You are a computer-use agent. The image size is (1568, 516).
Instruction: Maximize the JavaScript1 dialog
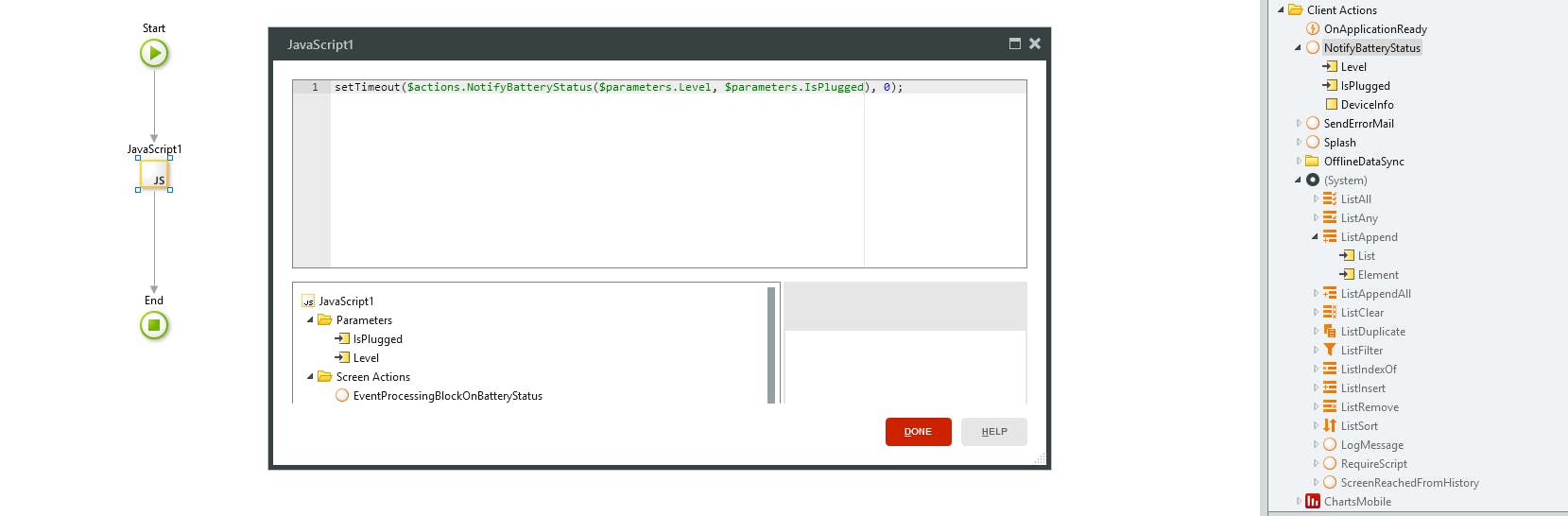(1015, 43)
